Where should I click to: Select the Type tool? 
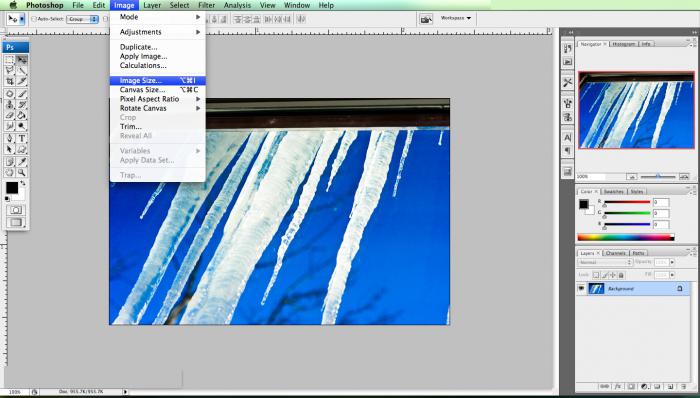point(21,139)
